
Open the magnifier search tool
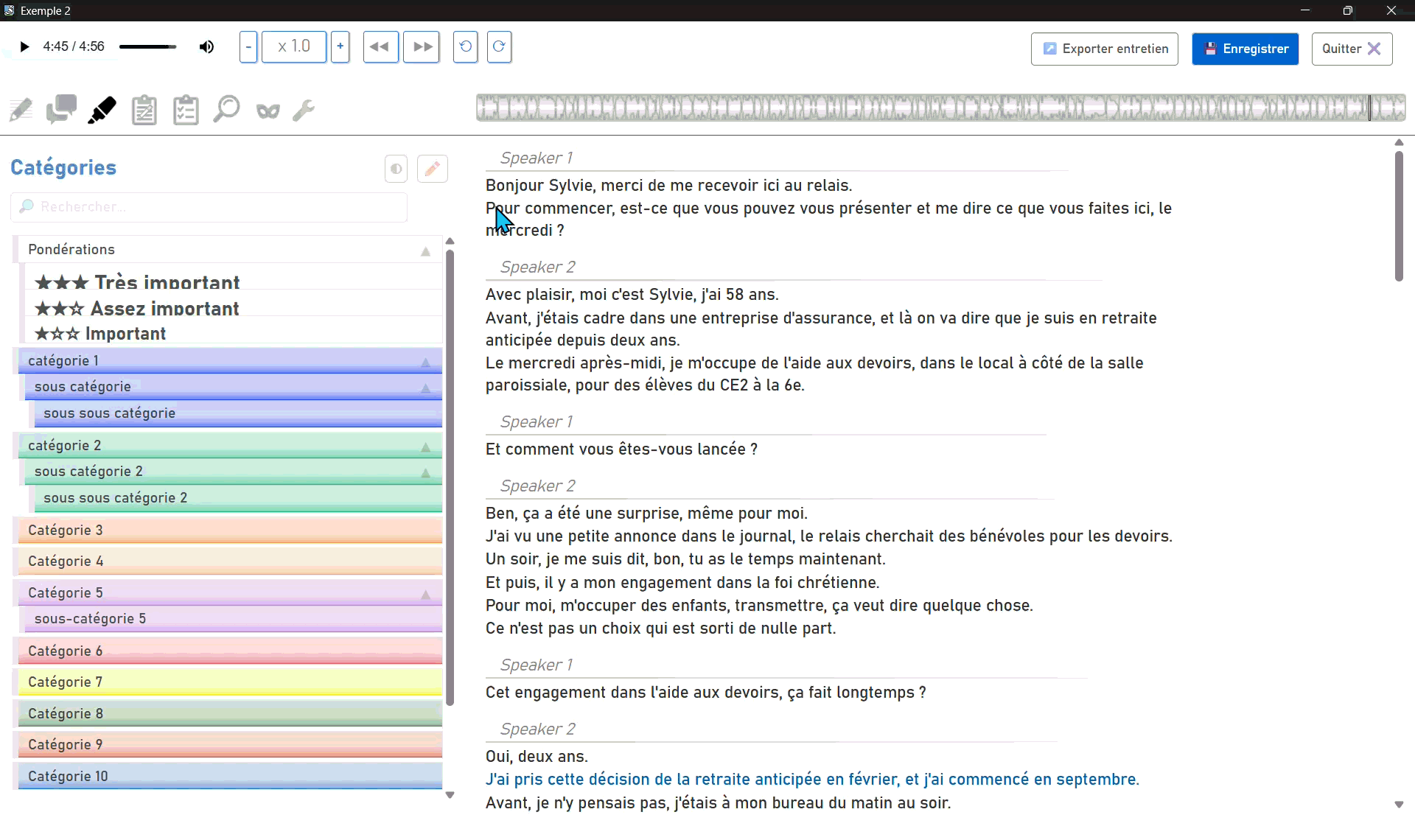pos(226,110)
